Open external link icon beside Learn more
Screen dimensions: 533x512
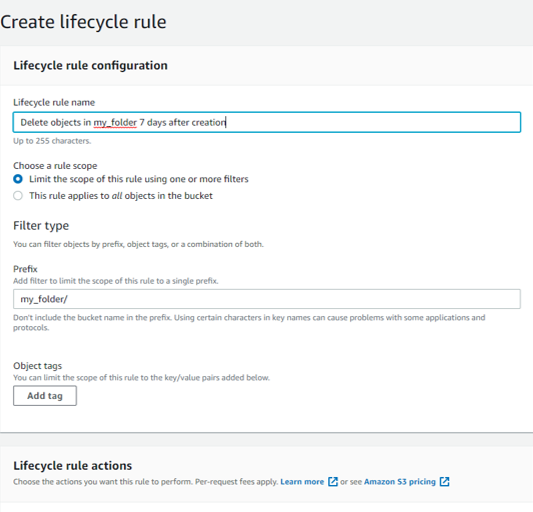click(333, 481)
